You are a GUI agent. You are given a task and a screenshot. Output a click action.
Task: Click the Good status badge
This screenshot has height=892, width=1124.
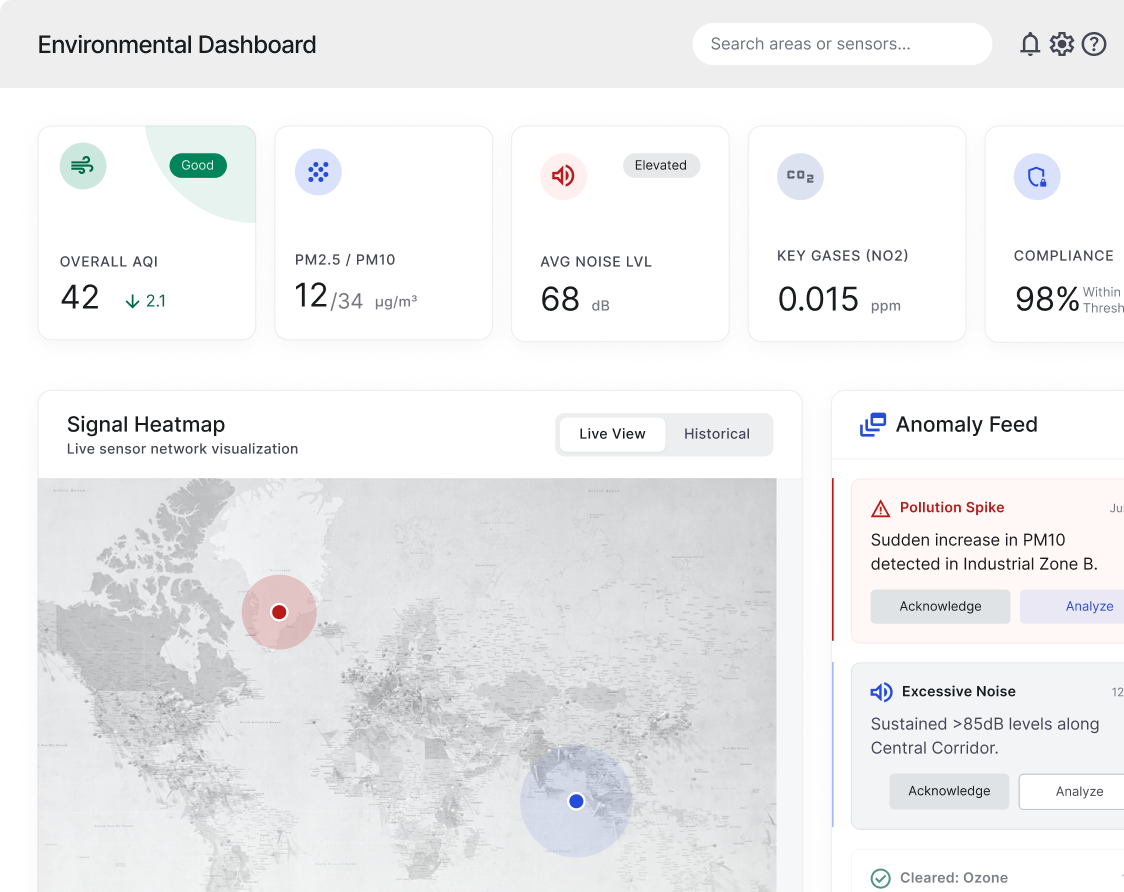[x=198, y=166]
